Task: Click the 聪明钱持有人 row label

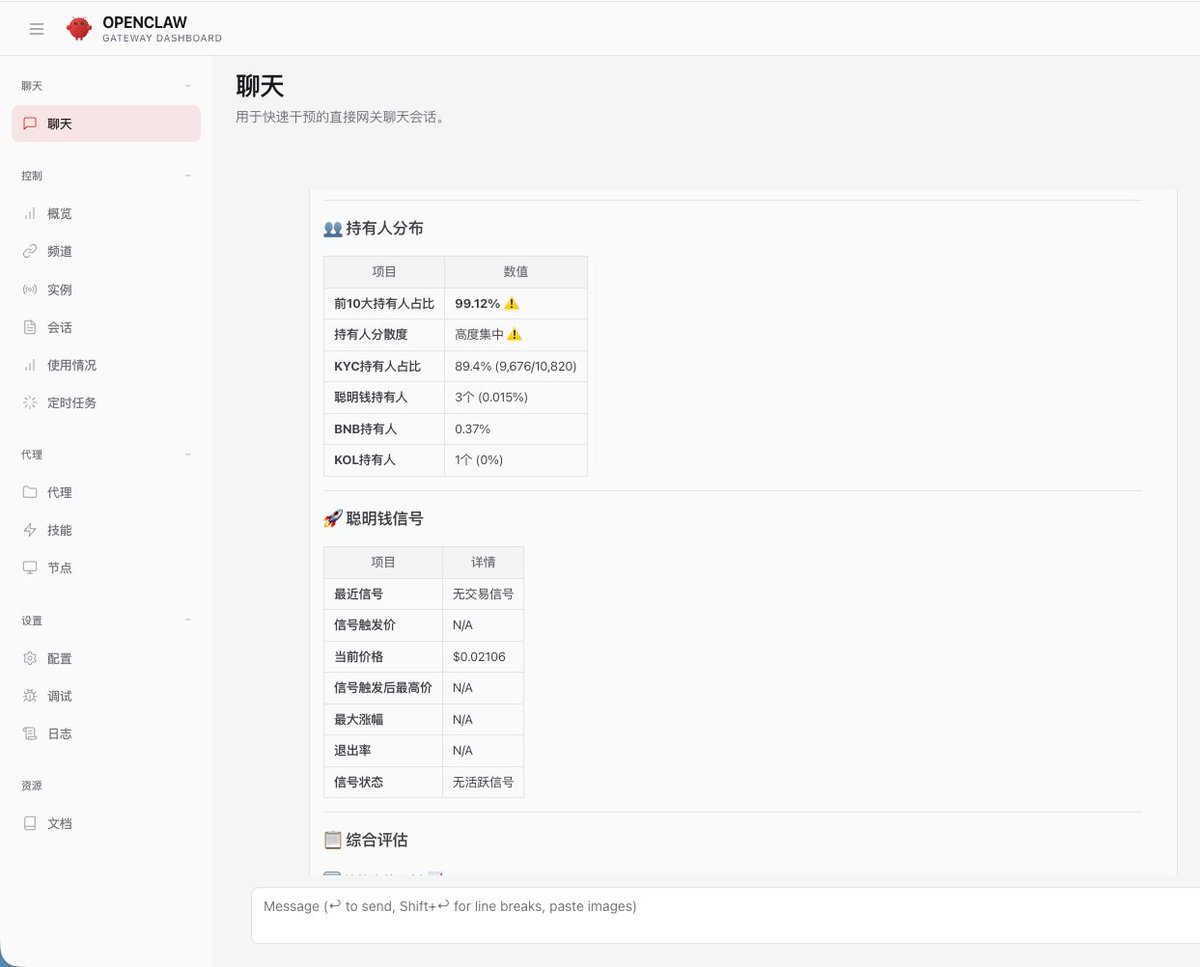Action: pos(371,397)
